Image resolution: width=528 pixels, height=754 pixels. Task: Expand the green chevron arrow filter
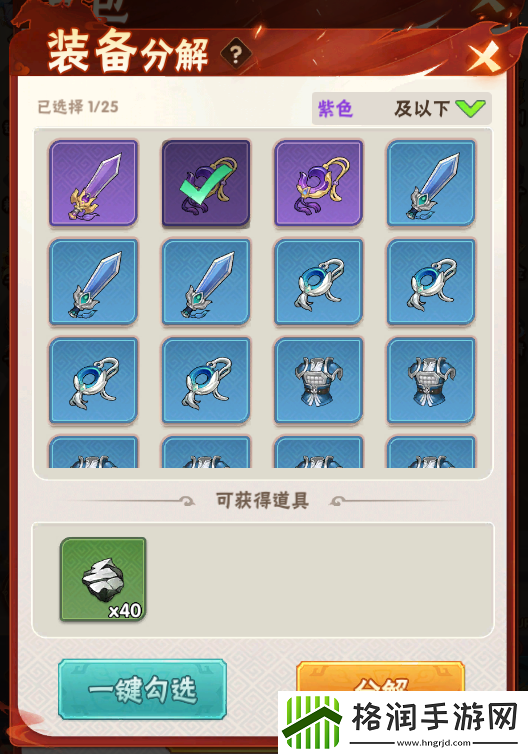pyautogui.click(x=470, y=109)
